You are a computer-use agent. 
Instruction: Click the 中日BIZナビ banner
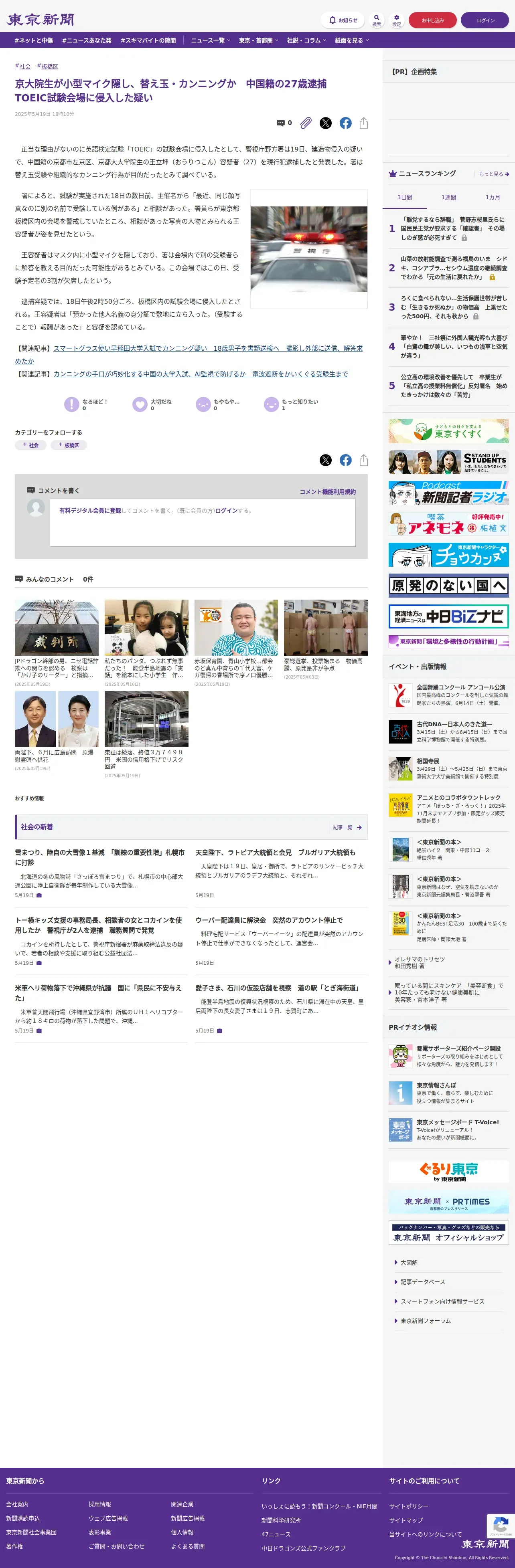pyautogui.click(x=448, y=616)
